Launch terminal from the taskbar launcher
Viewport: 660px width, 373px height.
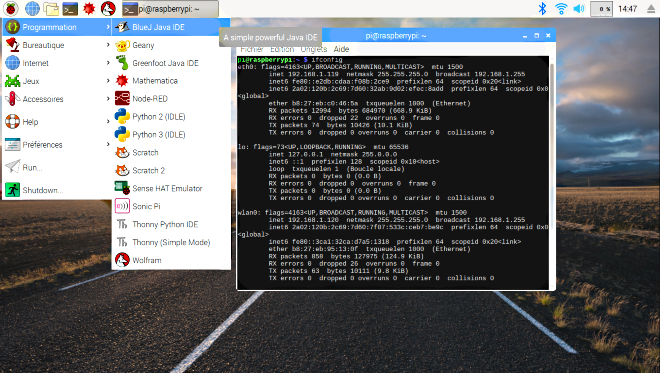70,8
